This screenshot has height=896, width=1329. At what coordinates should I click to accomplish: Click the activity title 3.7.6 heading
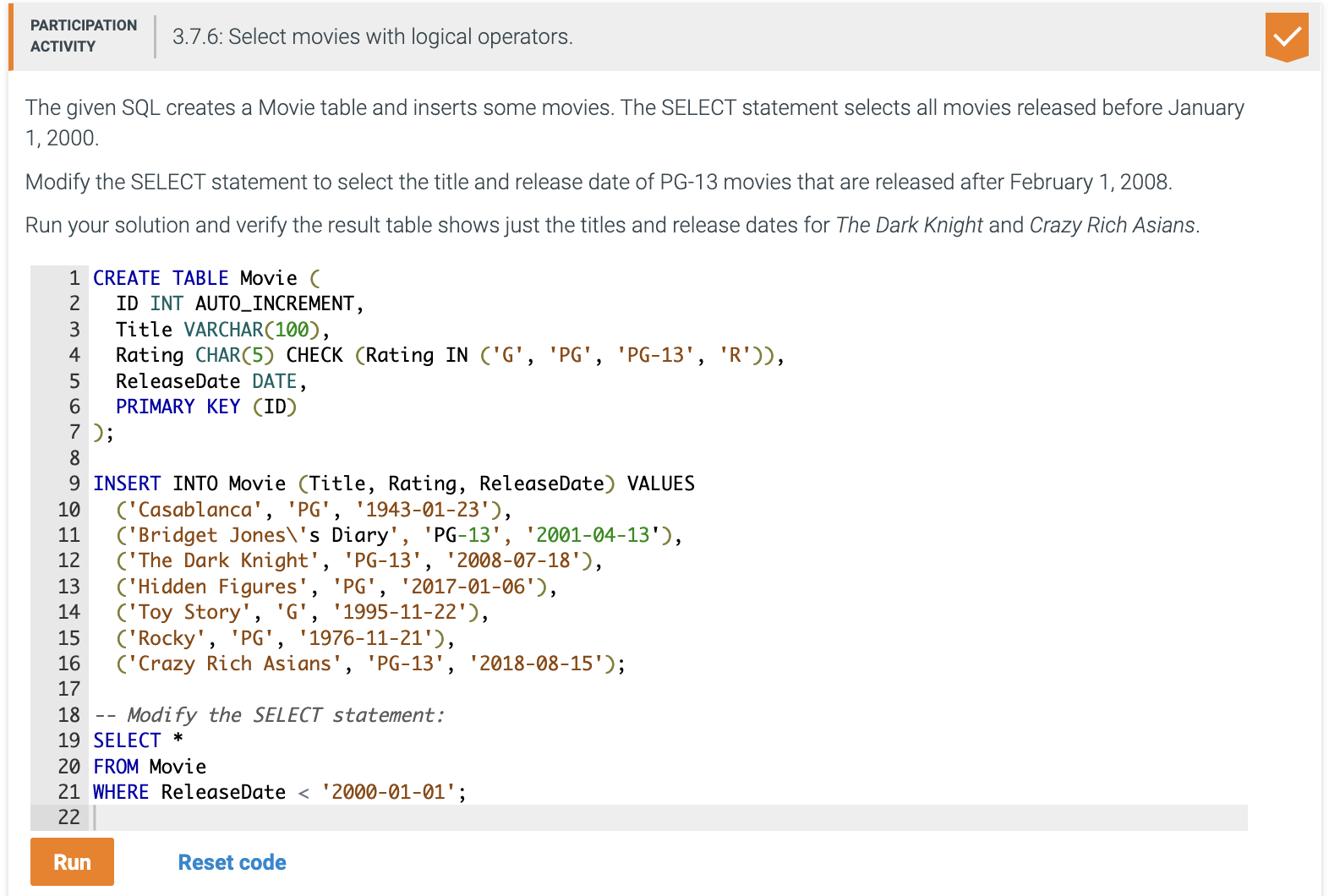click(373, 36)
